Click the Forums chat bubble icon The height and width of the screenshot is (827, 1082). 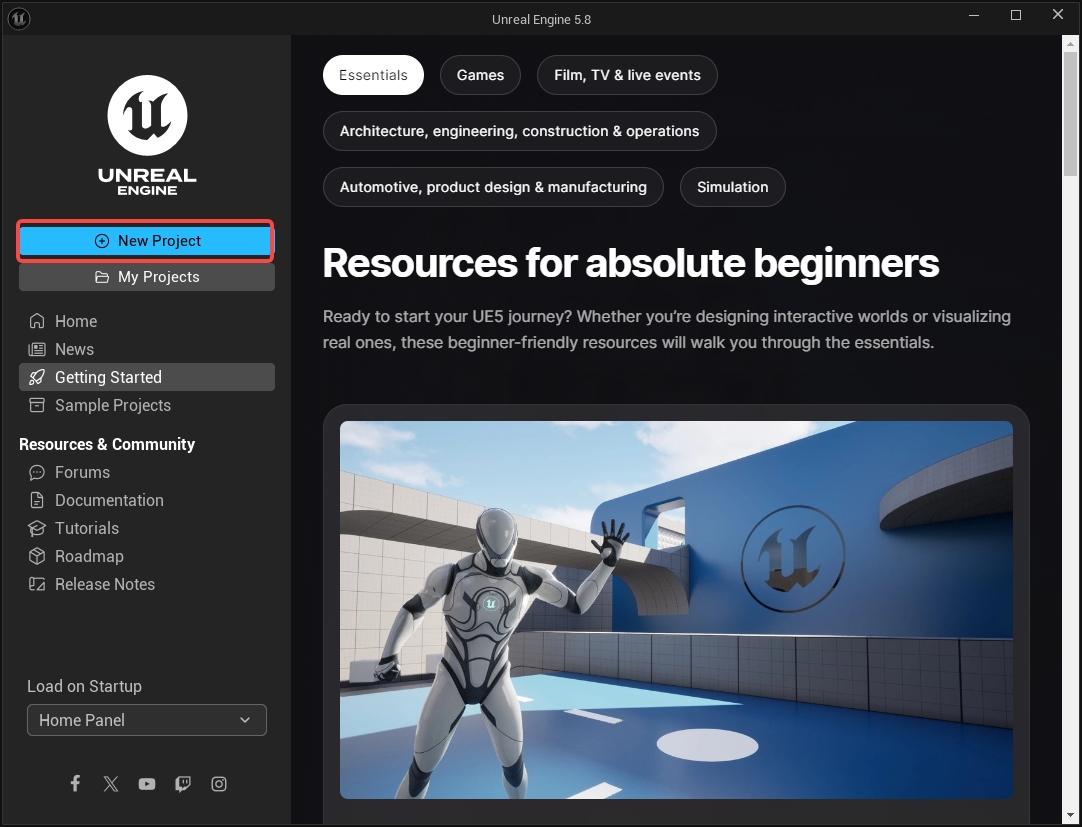[37, 472]
